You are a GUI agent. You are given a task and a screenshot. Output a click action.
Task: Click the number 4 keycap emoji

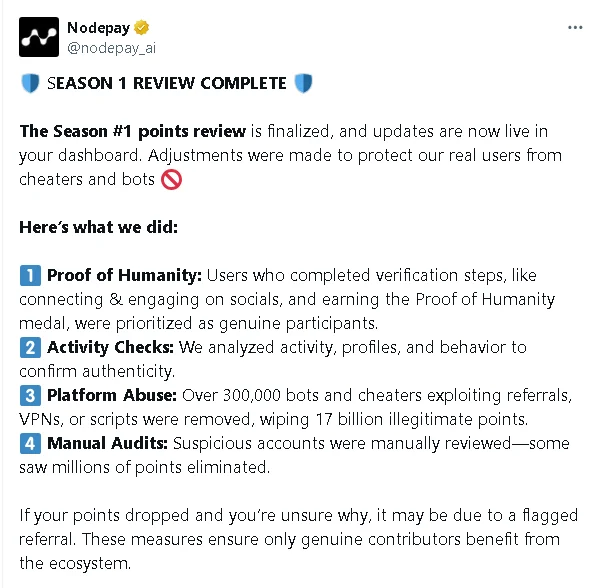pyautogui.click(x=30, y=444)
